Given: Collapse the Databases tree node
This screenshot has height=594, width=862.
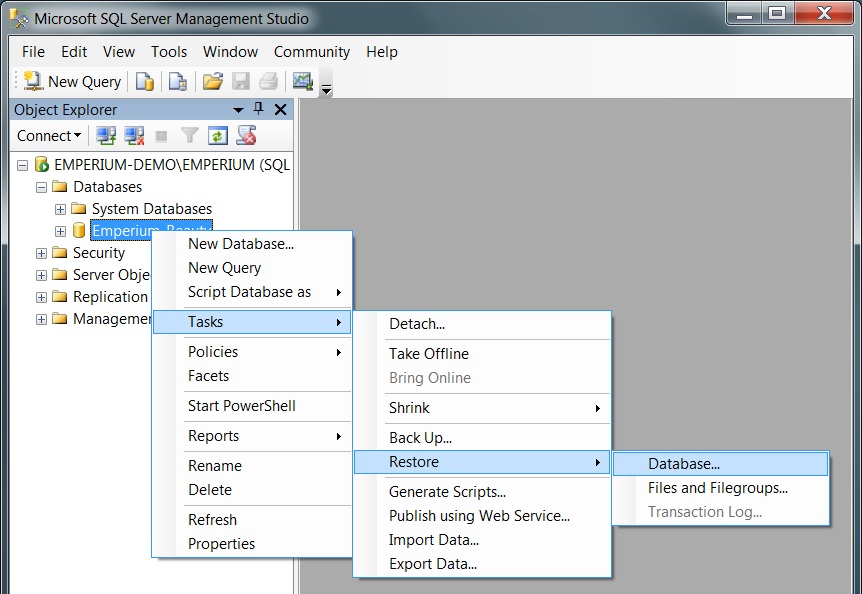Looking at the screenshot, I should 41,187.
